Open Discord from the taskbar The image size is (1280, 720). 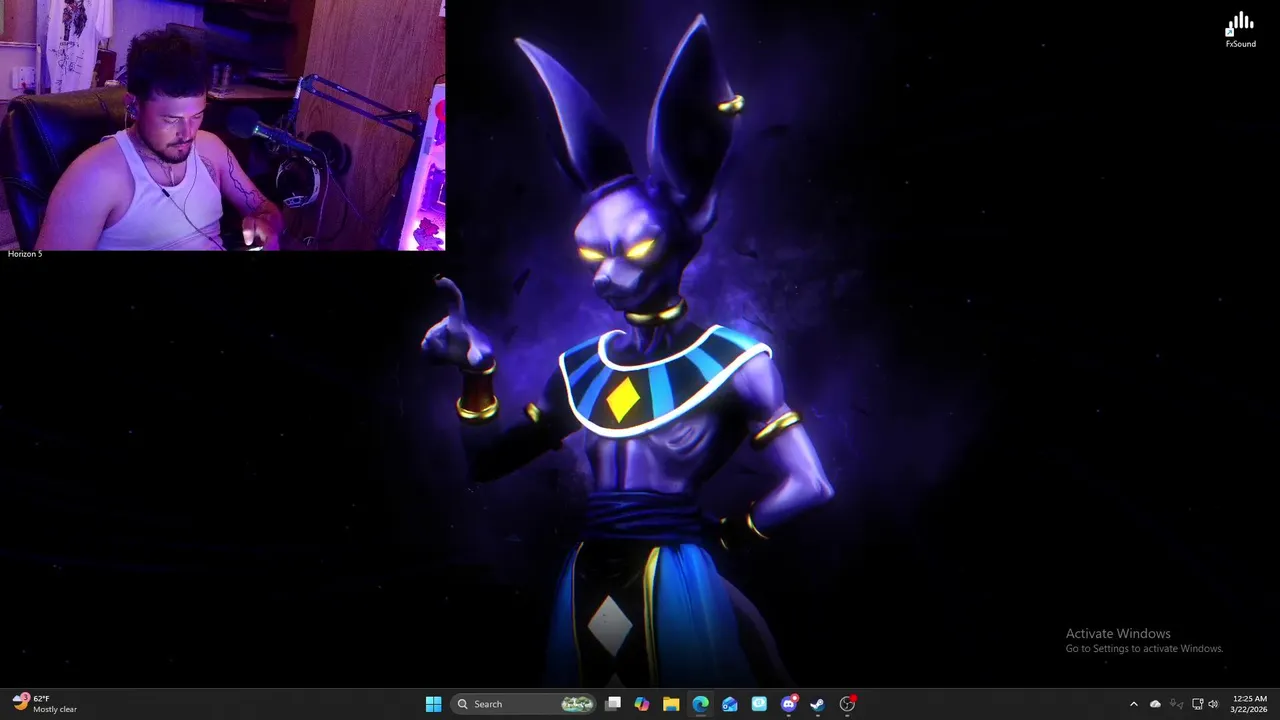pos(789,704)
